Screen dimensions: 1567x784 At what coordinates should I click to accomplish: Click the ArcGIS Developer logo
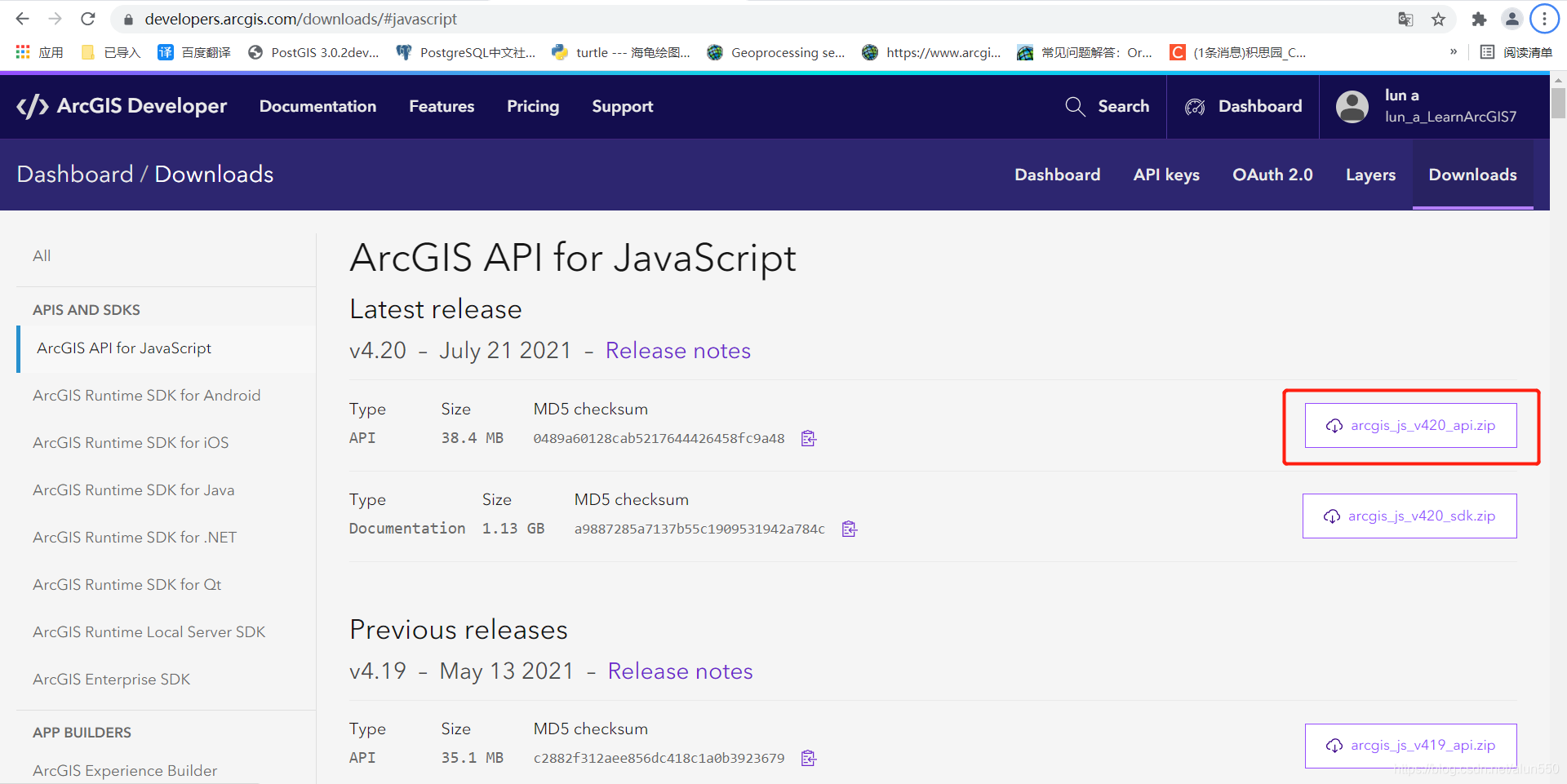[x=122, y=106]
